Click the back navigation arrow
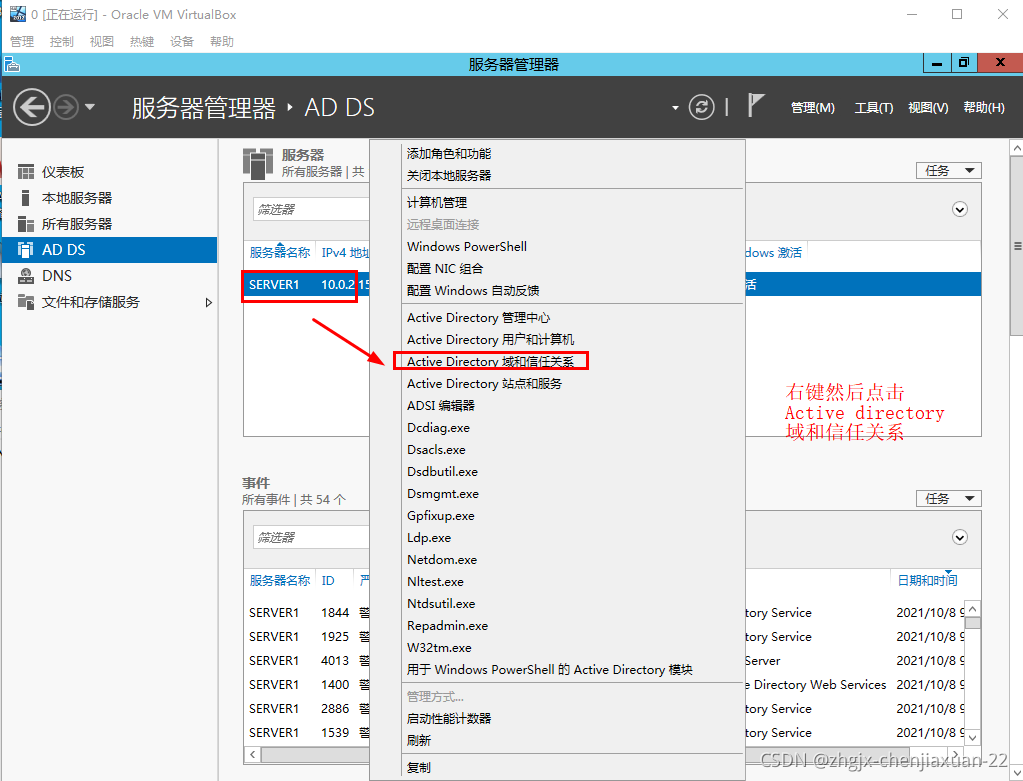The image size is (1023, 781). [31, 107]
